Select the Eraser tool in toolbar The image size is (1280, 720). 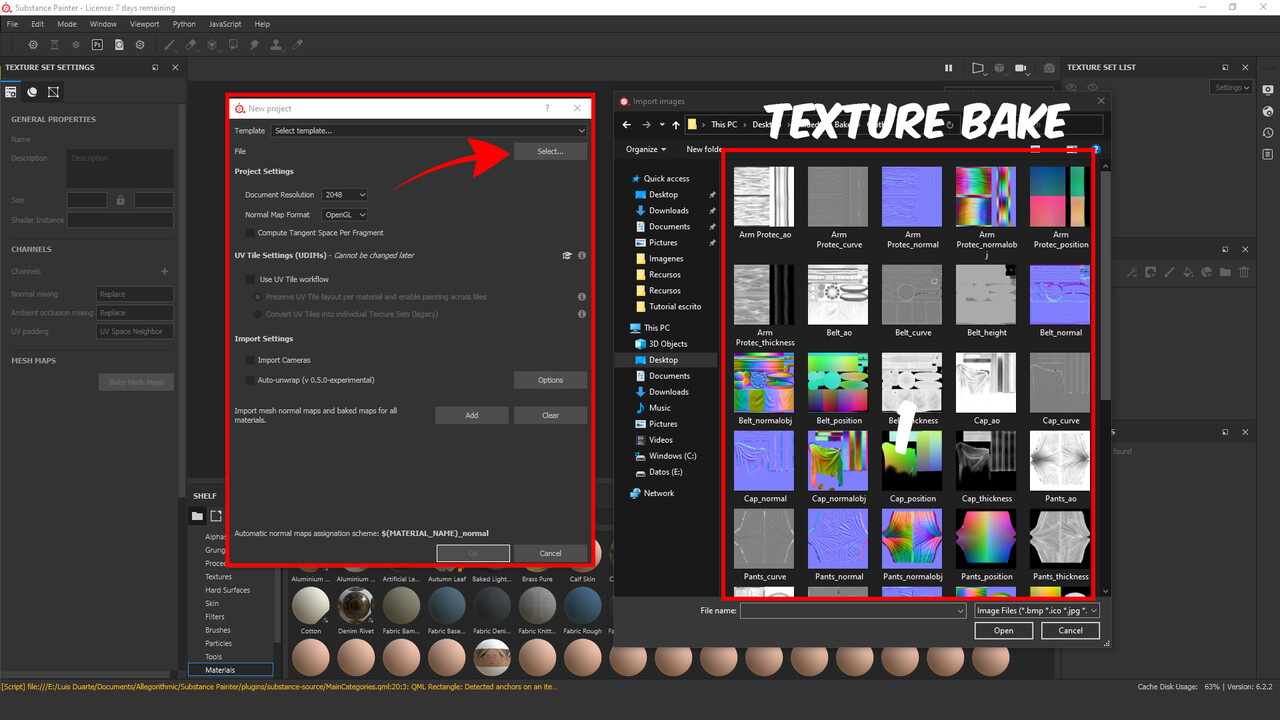pos(190,45)
